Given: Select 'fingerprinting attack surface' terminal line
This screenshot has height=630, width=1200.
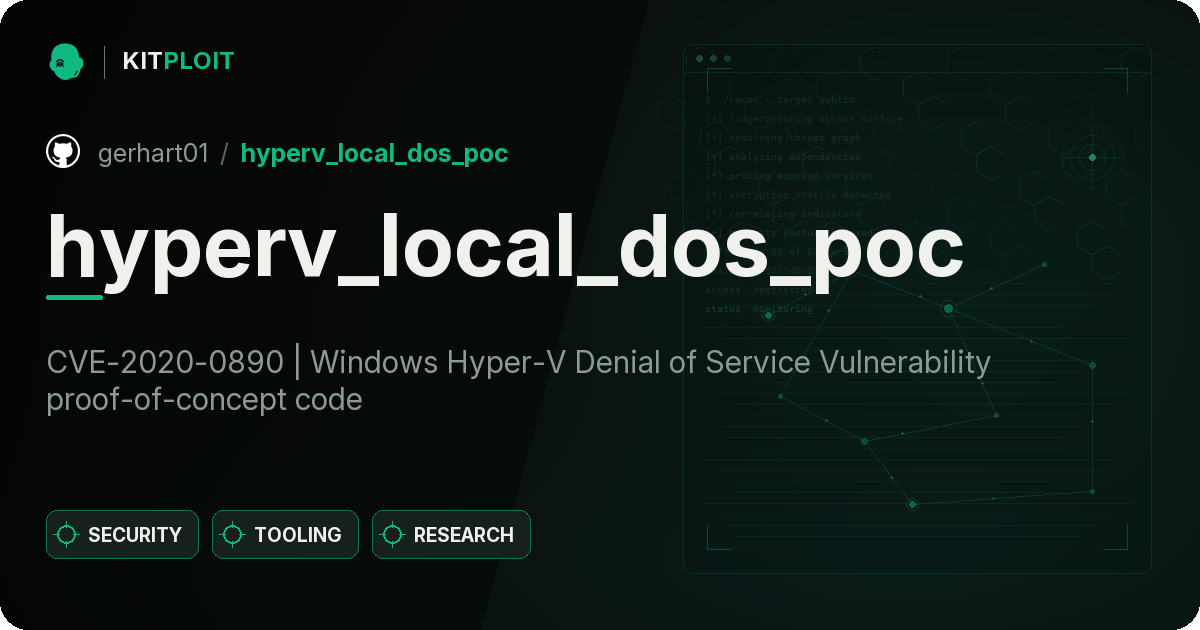Looking at the screenshot, I should 804,119.
